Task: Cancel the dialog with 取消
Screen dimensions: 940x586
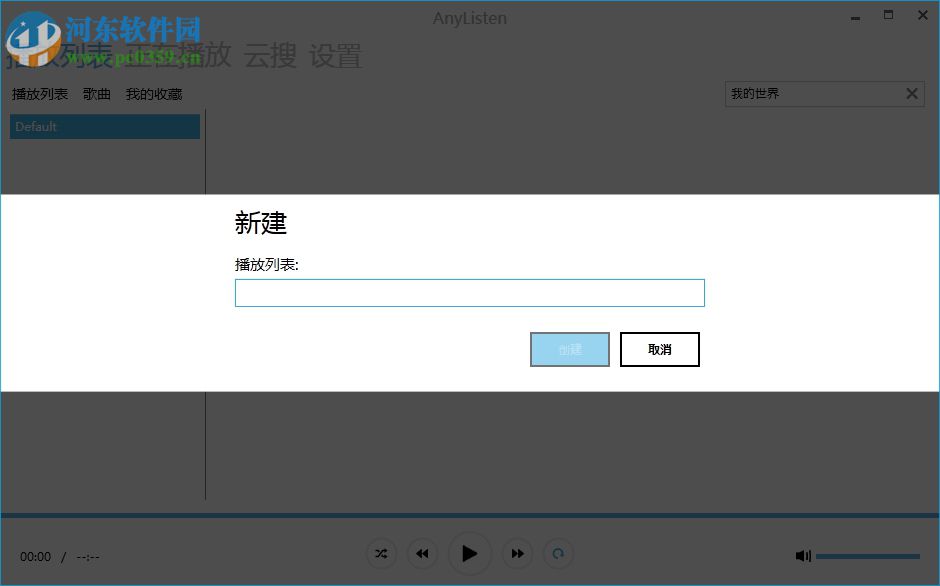Action: (659, 349)
